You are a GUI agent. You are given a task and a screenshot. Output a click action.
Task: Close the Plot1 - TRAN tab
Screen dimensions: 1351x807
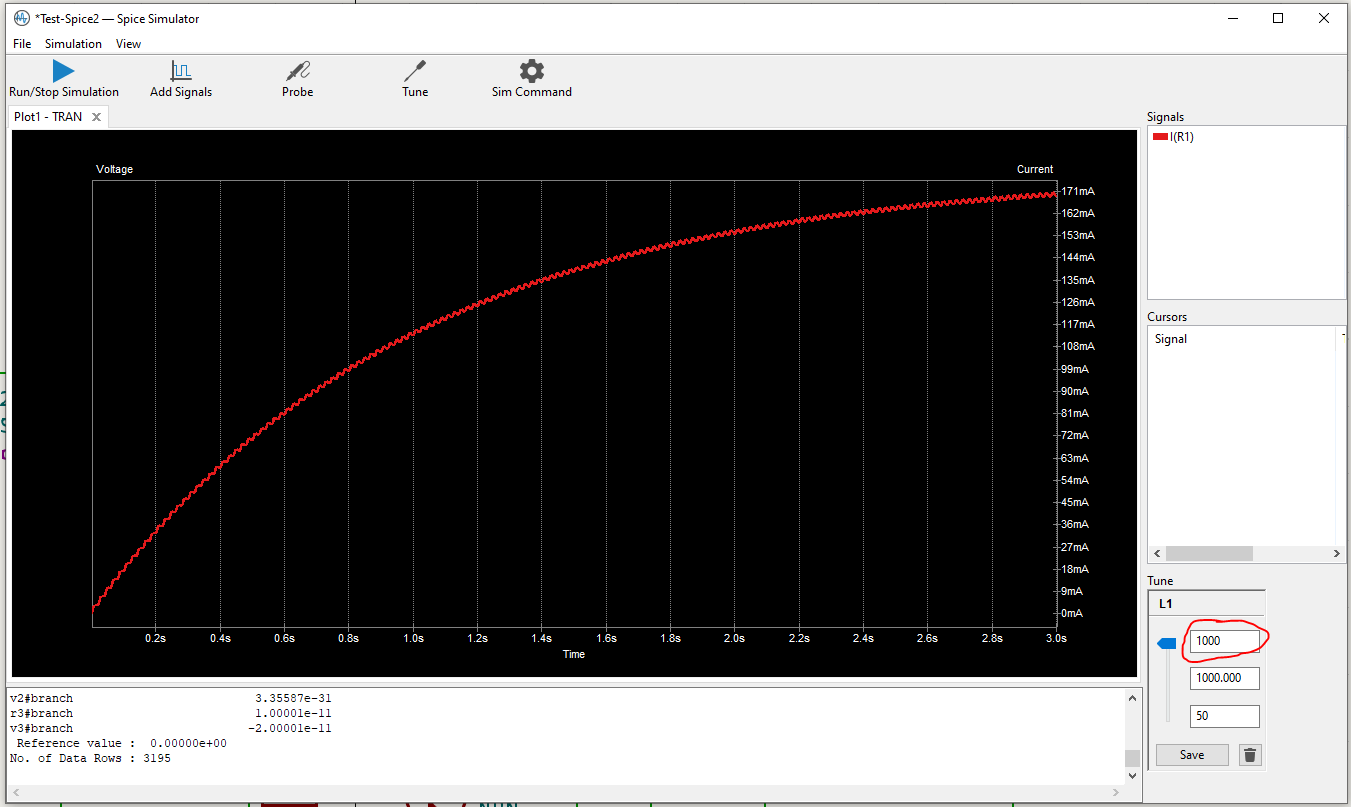96,117
